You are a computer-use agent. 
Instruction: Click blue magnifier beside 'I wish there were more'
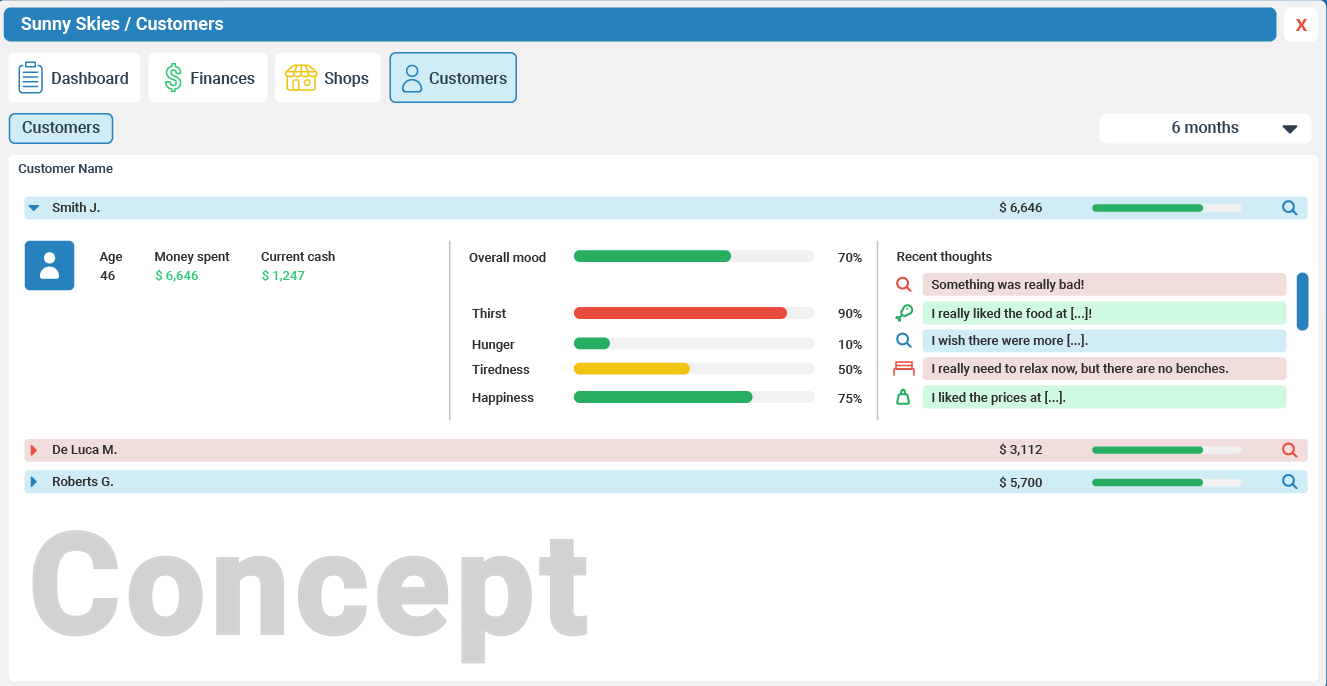point(904,341)
